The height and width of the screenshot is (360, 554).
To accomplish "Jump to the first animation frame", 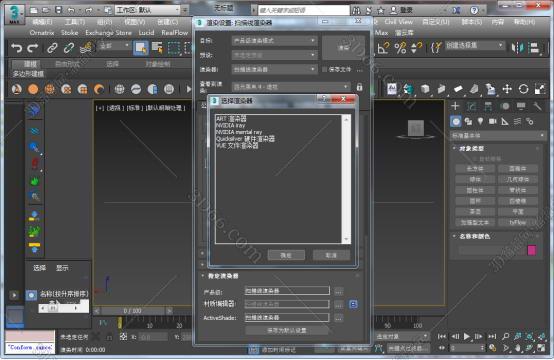I will point(442,336).
